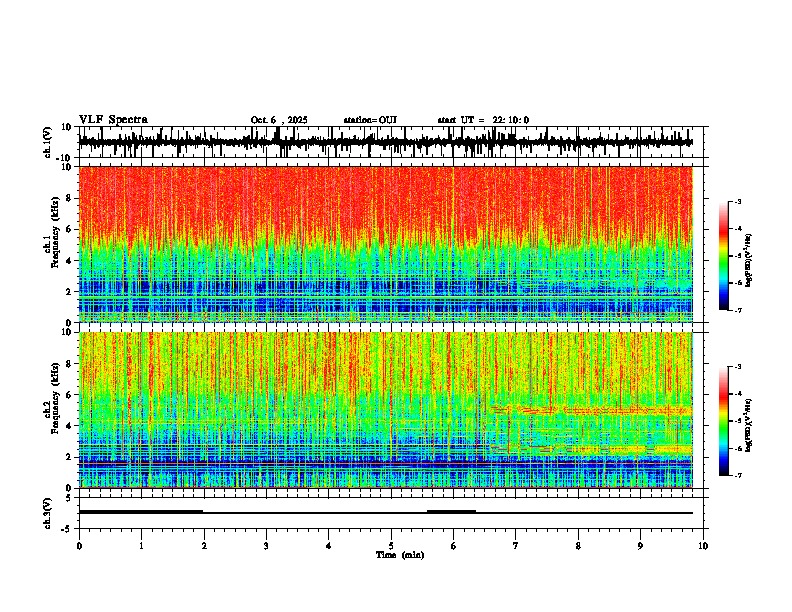Click the 8 kHz tick label on ch.1 spectrogram
The height and width of the screenshot is (612, 792).
(70, 198)
